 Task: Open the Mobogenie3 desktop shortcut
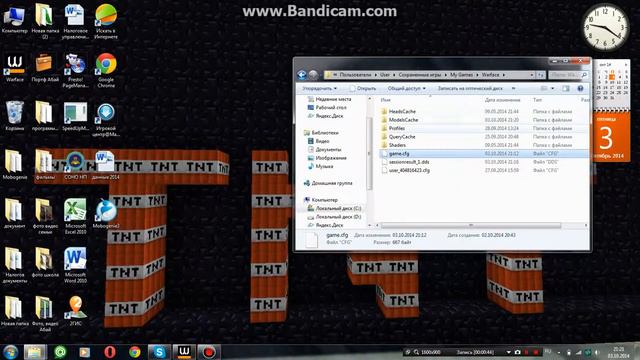tap(106, 214)
